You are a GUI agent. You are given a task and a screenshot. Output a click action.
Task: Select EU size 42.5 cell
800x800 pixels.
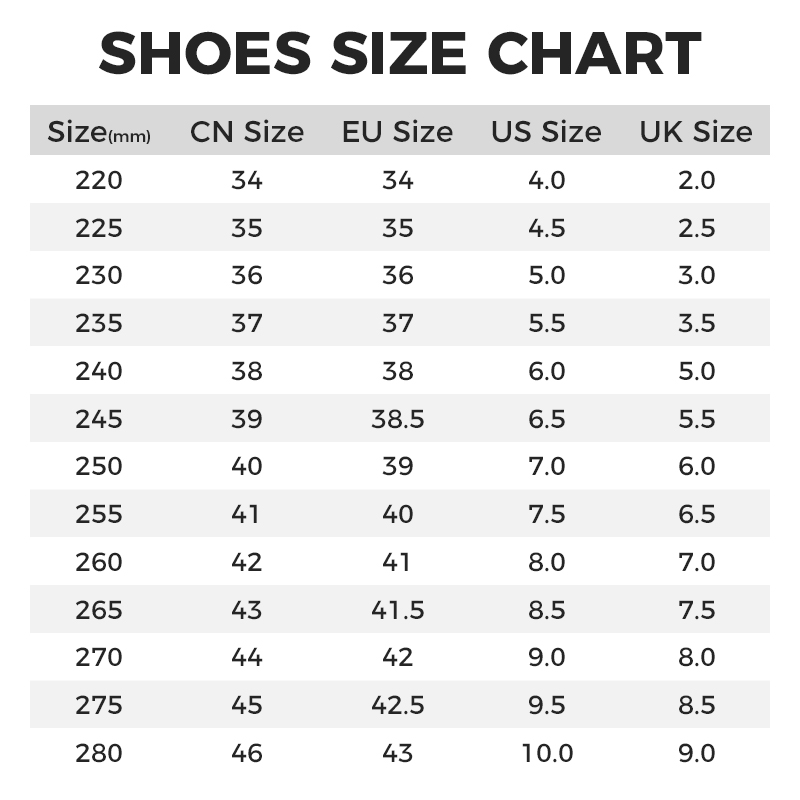click(x=397, y=705)
